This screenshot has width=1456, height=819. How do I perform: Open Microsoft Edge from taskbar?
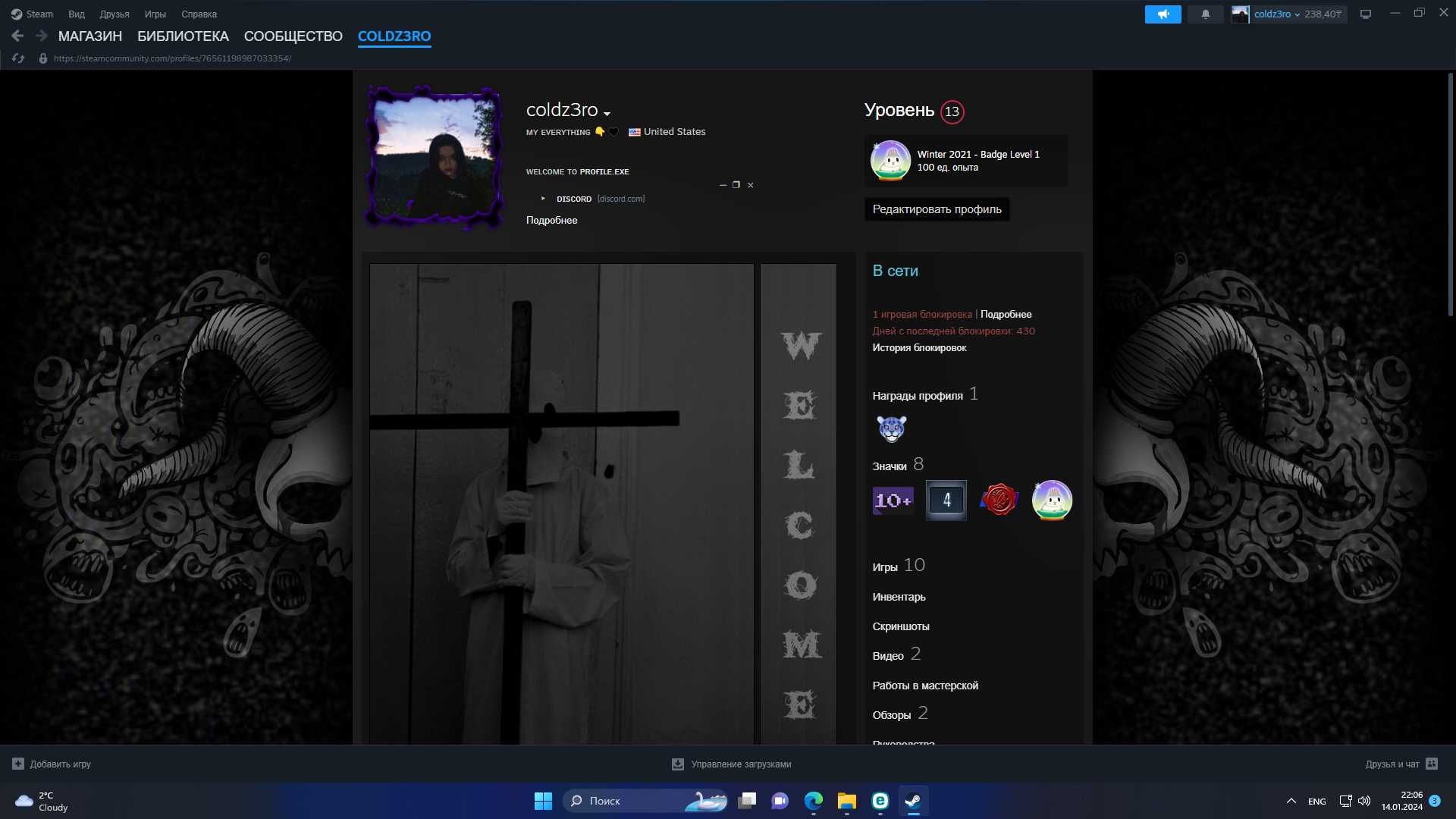(x=814, y=801)
